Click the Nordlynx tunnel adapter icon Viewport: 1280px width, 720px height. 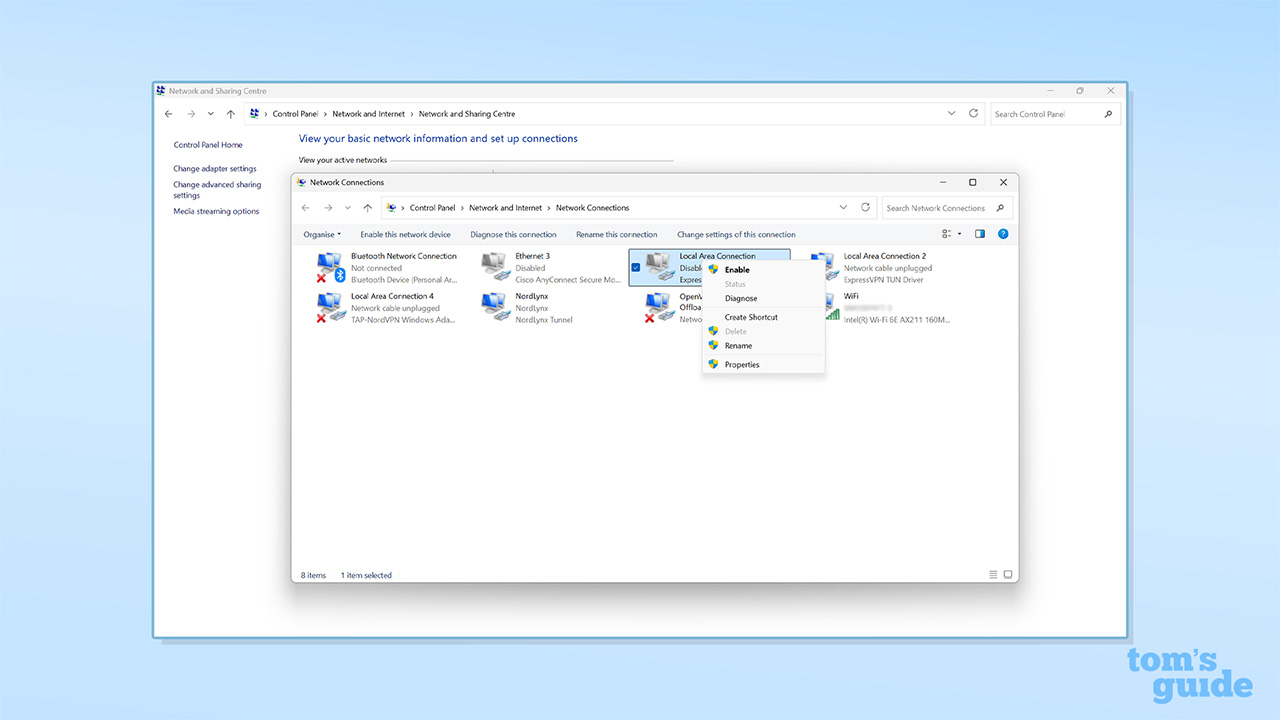[494, 307]
